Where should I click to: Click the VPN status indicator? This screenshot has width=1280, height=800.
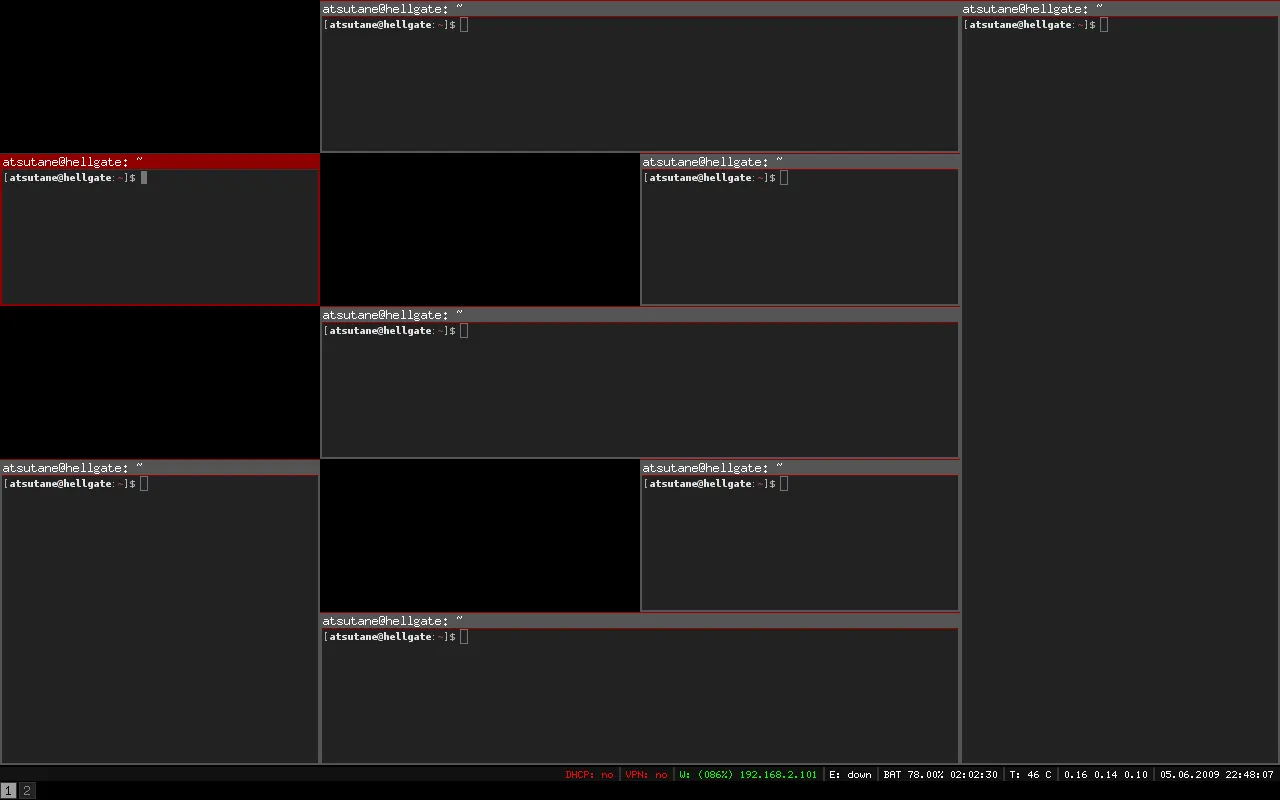[x=646, y=775]
